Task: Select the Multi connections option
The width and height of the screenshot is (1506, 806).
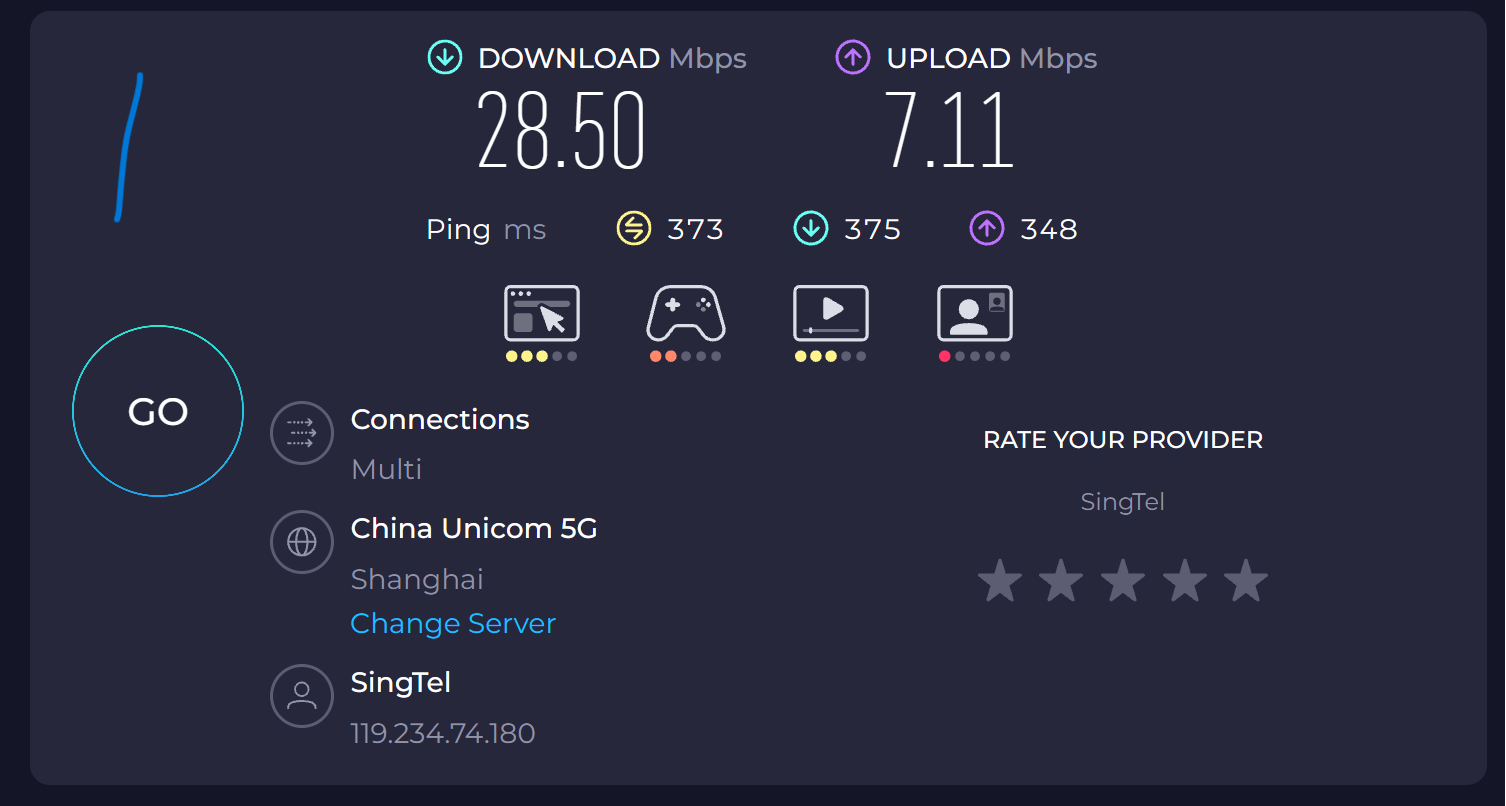Action: 387,469
